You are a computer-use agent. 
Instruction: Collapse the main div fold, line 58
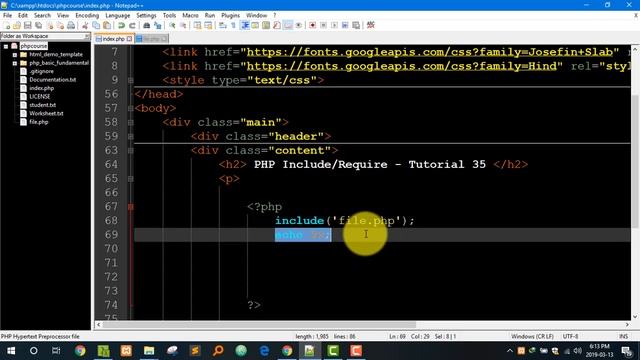(x=131, y=122)
